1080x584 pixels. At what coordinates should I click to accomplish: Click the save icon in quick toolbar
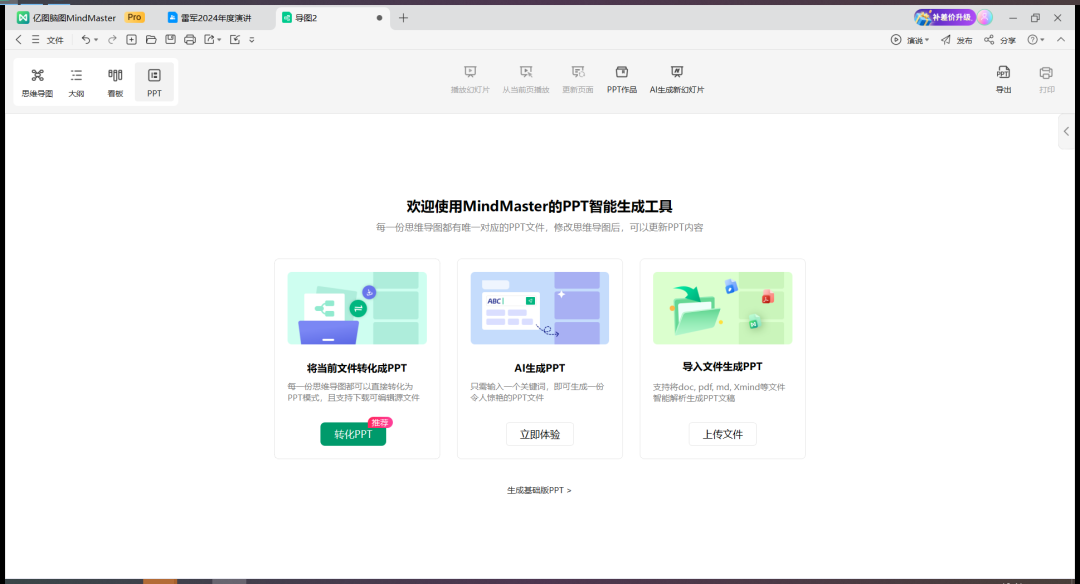tap(170, 40)
